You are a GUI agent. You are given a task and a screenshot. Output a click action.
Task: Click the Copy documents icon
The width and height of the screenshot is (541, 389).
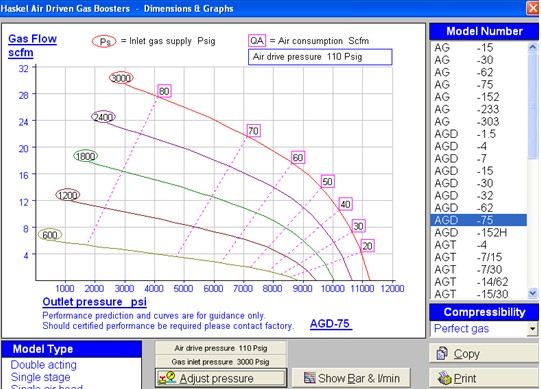tap(443, 354)
